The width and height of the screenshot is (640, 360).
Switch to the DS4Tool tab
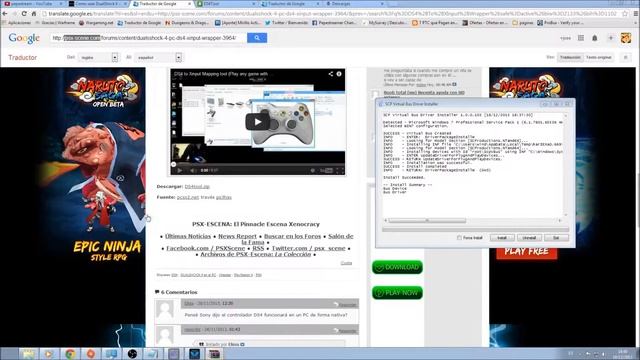coord(226,4)
